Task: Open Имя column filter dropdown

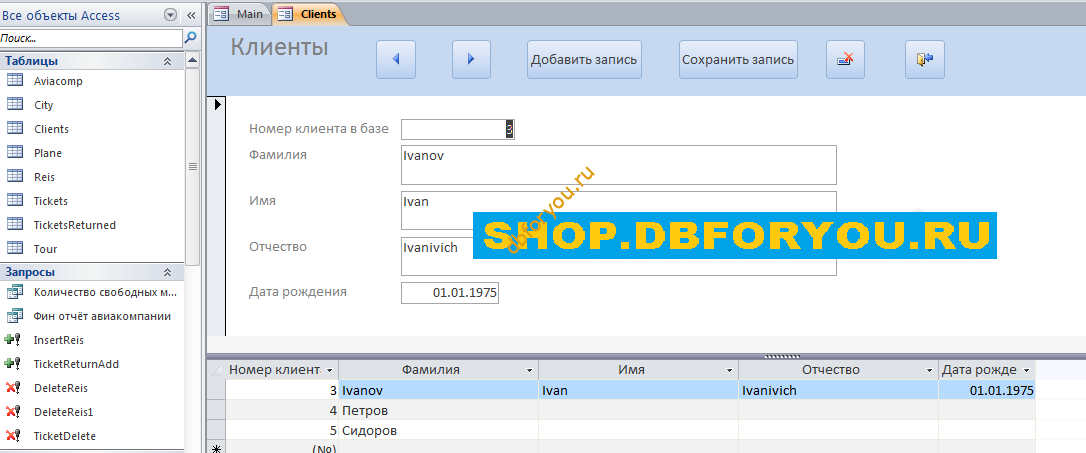Action: (x=729, y=371)
